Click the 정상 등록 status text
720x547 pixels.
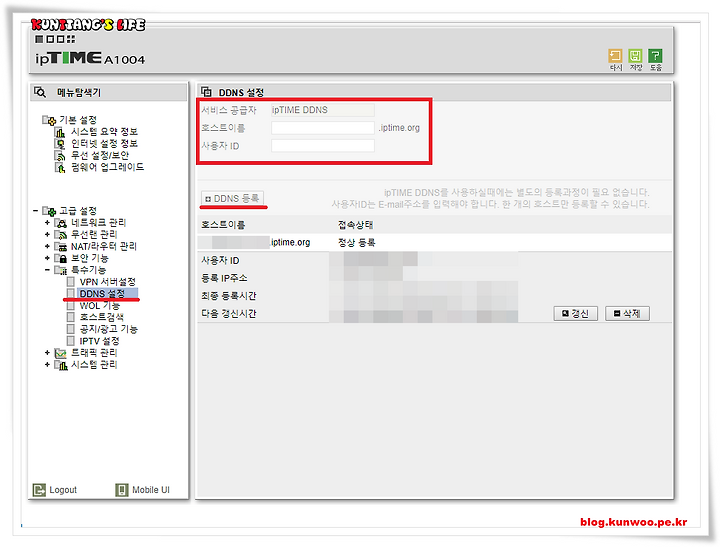pyautogui.click(x=356, y=242)
